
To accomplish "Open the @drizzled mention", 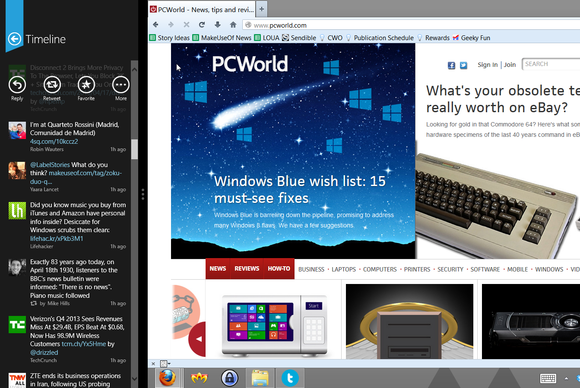I will pyautogui.click(x=44, y=352).
